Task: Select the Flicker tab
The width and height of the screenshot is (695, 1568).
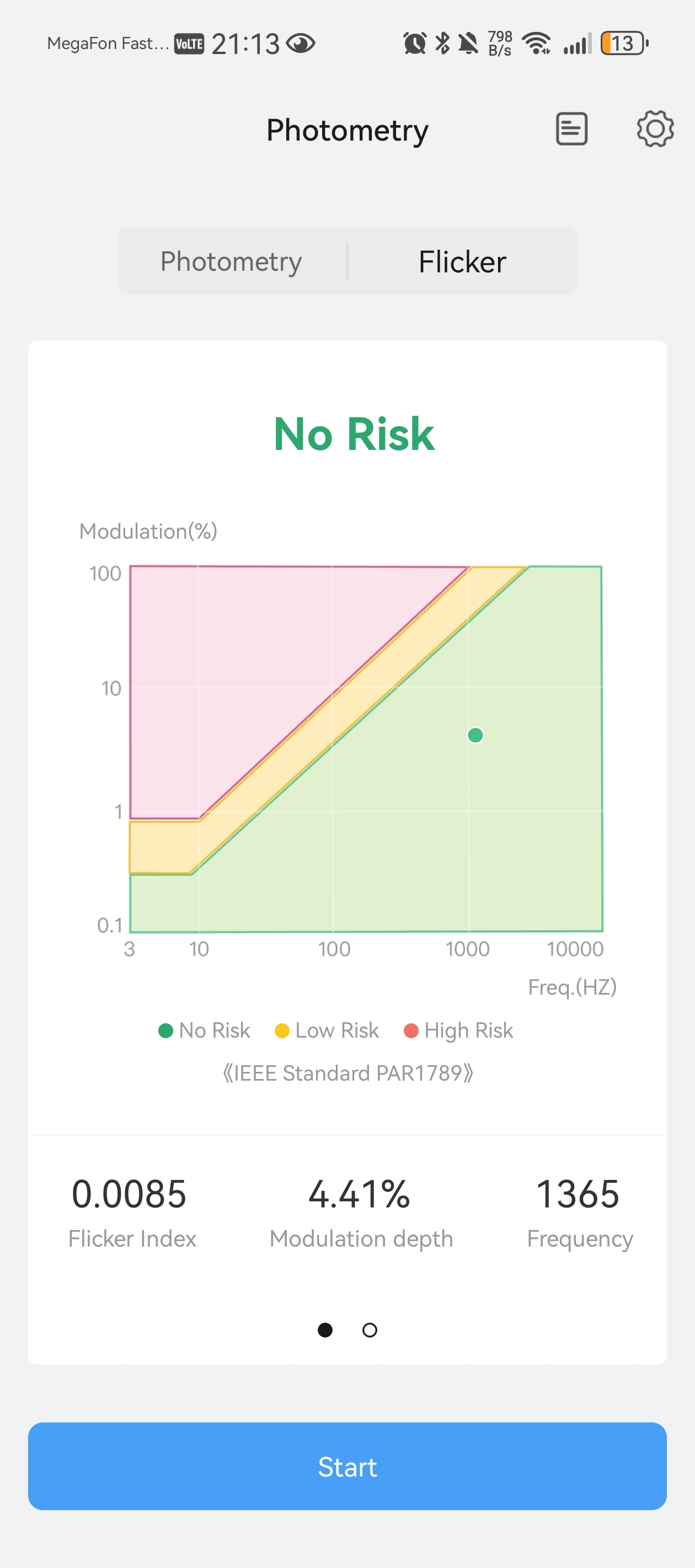Action: 462,262
